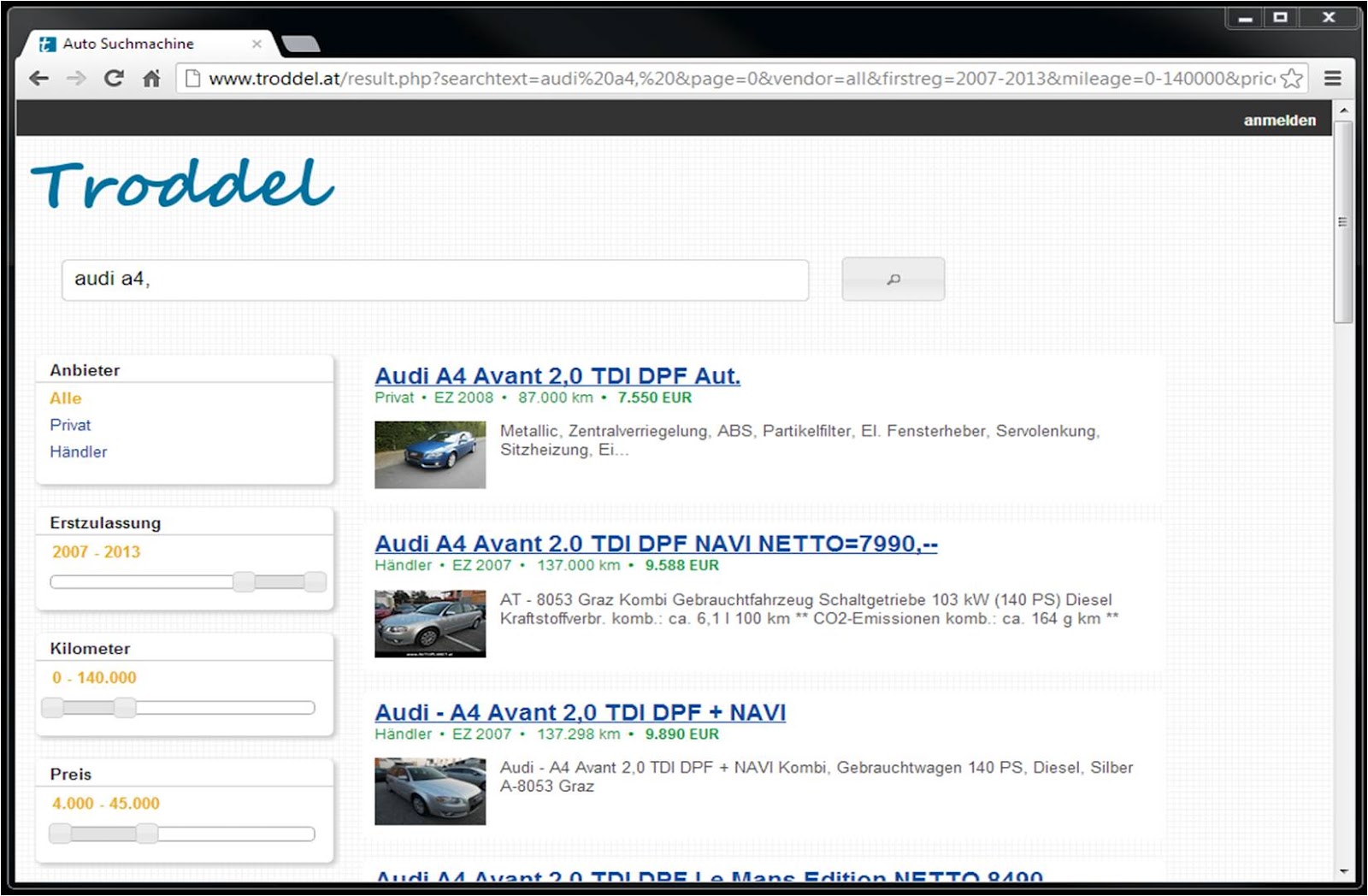Open the Chrome hamburger menu
Screen dimensions: 1368x896
tap(1332, 79)
